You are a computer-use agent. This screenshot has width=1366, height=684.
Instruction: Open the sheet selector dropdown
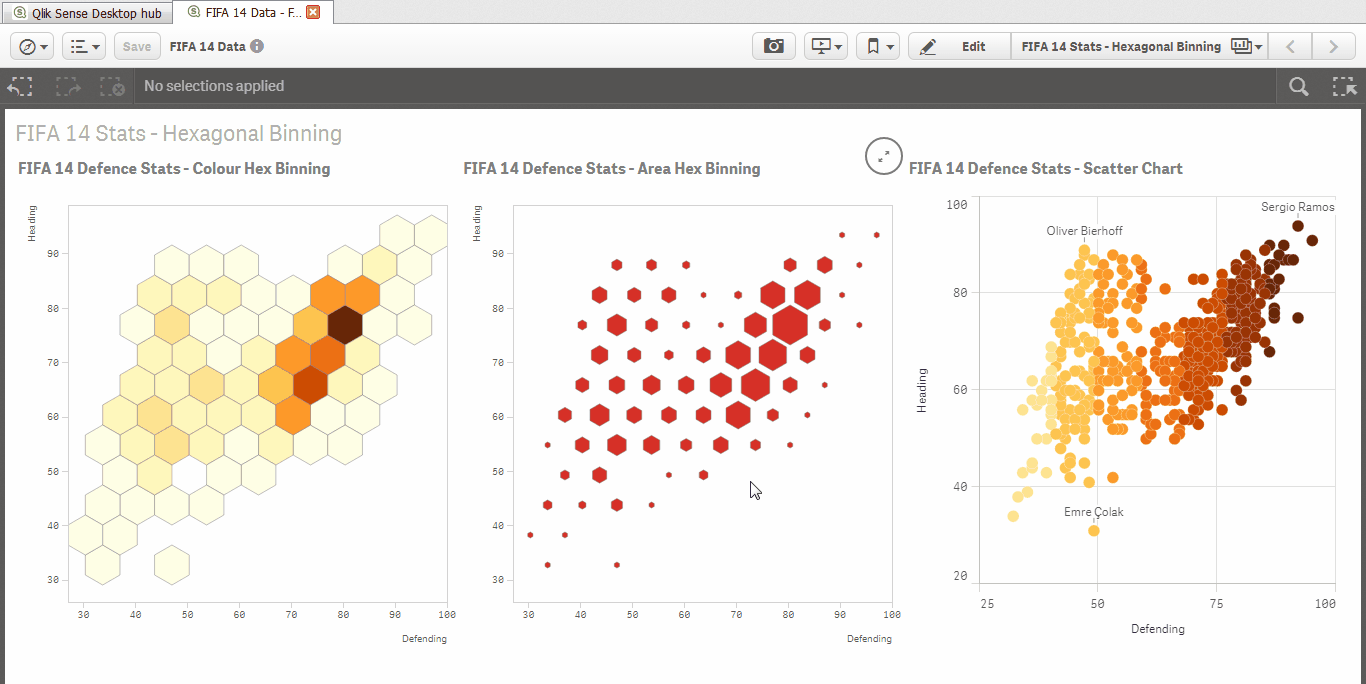[x=1140, y=46]
